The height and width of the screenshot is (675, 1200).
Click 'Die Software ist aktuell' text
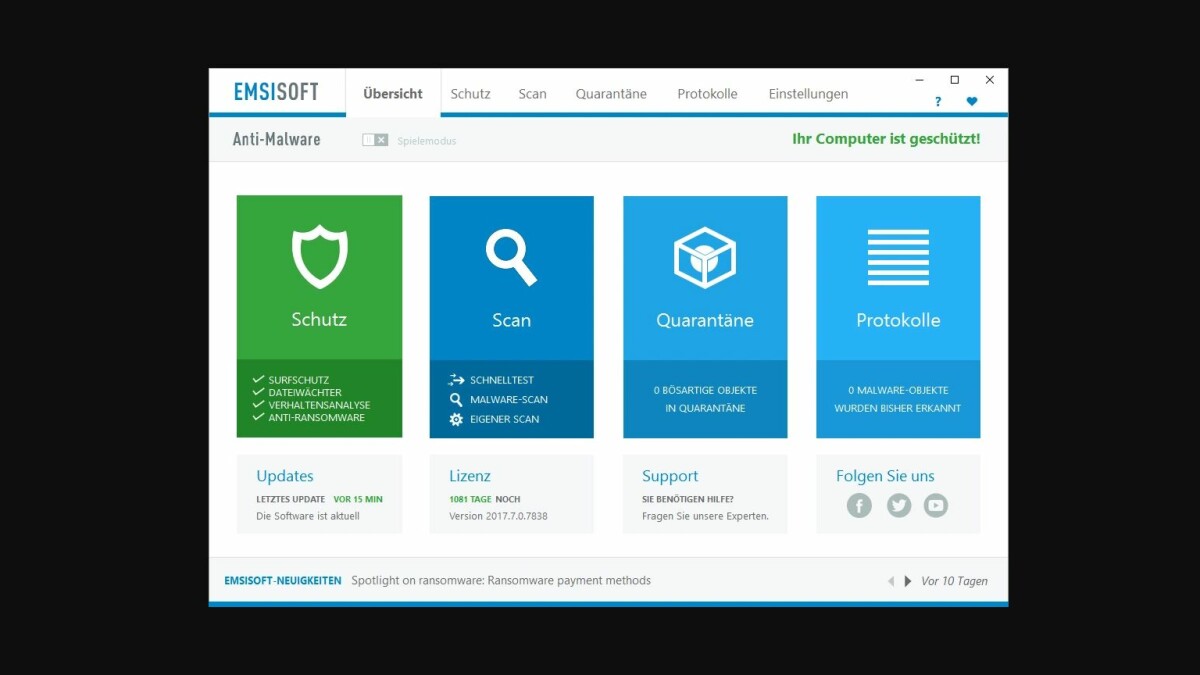(308, 516)
